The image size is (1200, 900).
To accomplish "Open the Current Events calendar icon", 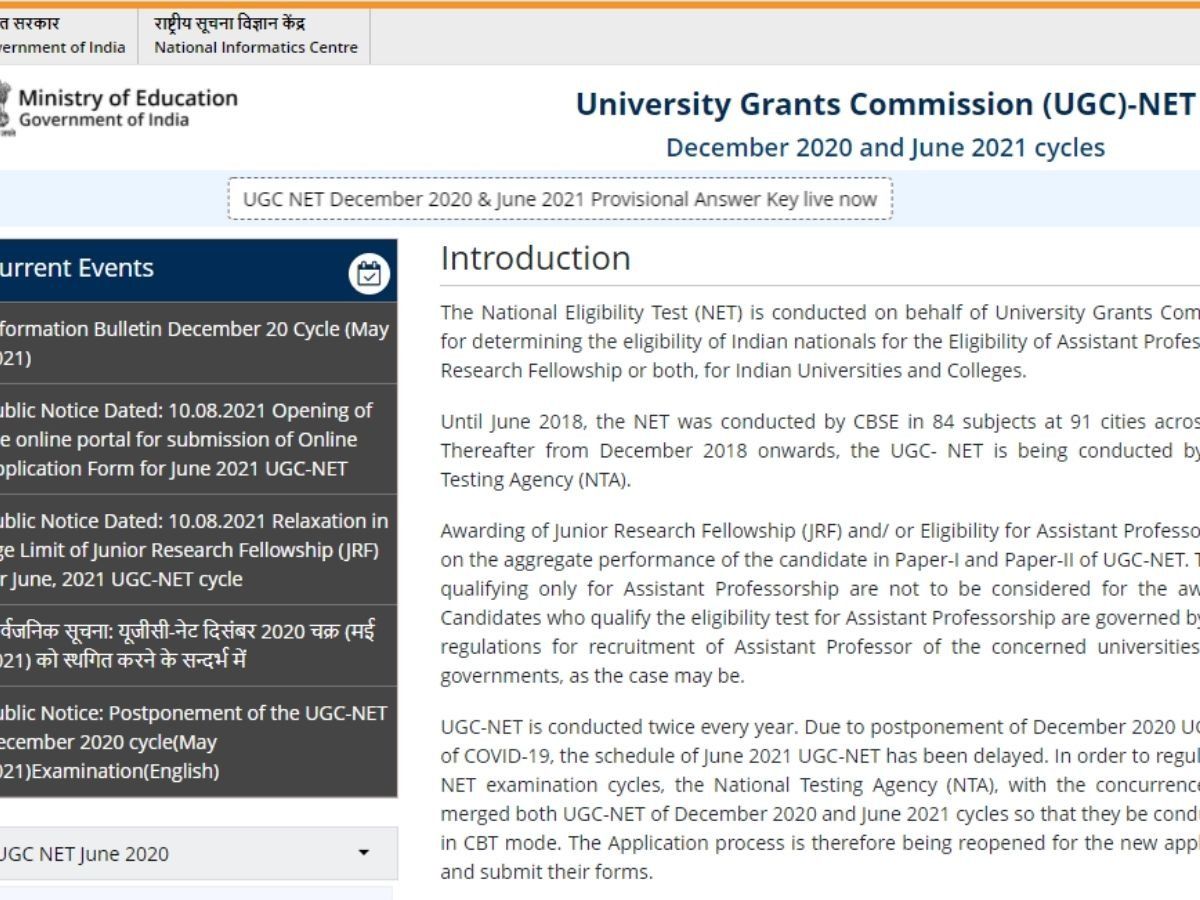I will point(369,271).
